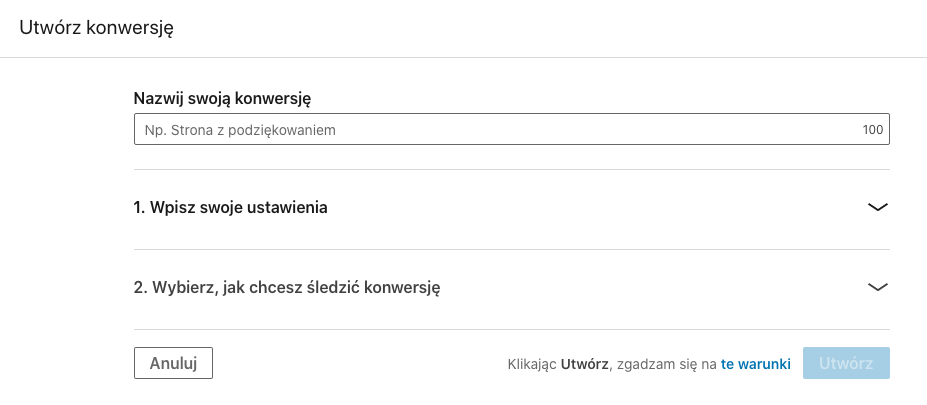Click bold "Utwórz" word in the terms sentence

[x=585, y=364]
